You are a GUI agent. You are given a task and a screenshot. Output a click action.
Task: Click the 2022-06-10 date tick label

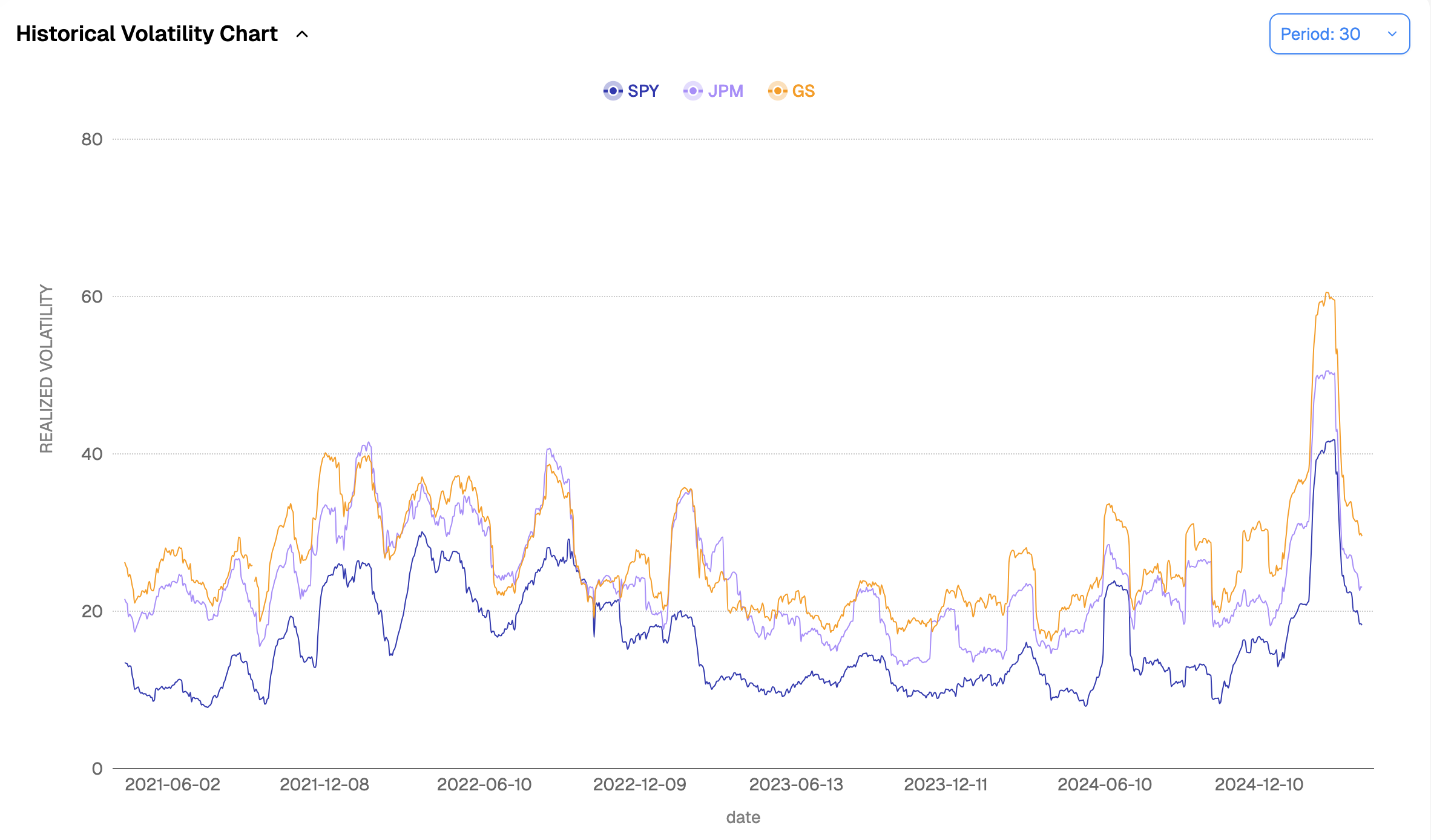[x=484, y=784]
